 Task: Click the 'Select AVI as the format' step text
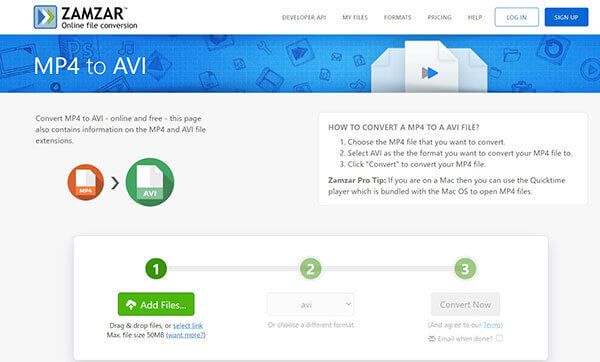point(460,153)
